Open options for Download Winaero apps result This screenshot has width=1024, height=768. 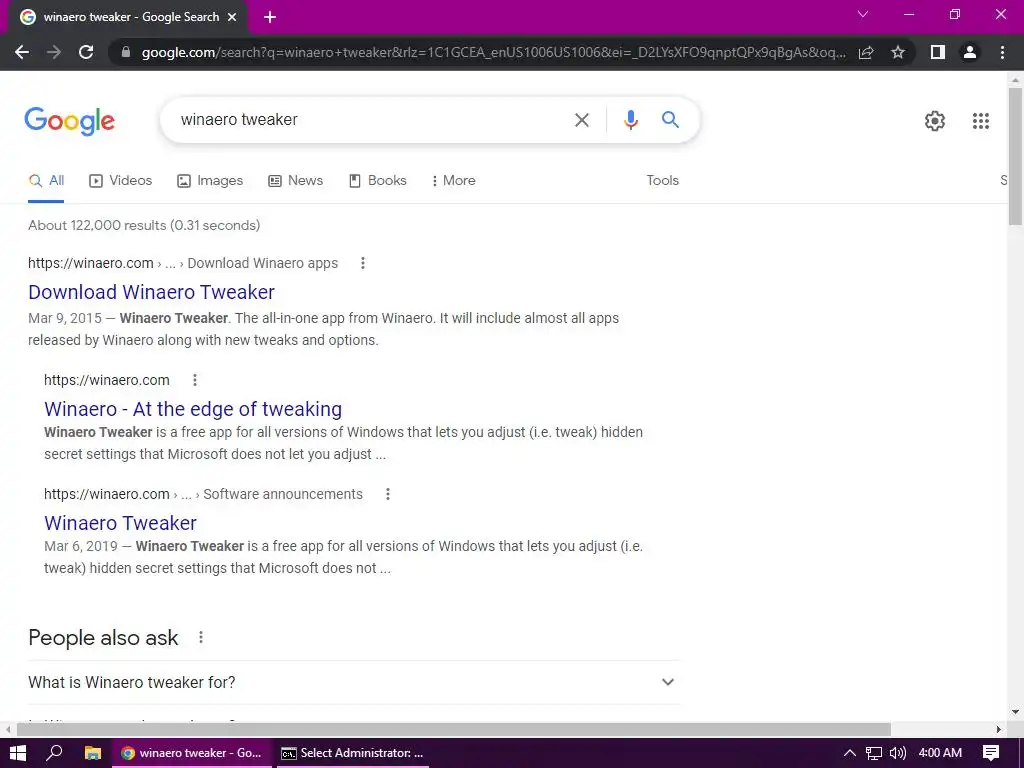pyautogui.click(x=362, y=263)
